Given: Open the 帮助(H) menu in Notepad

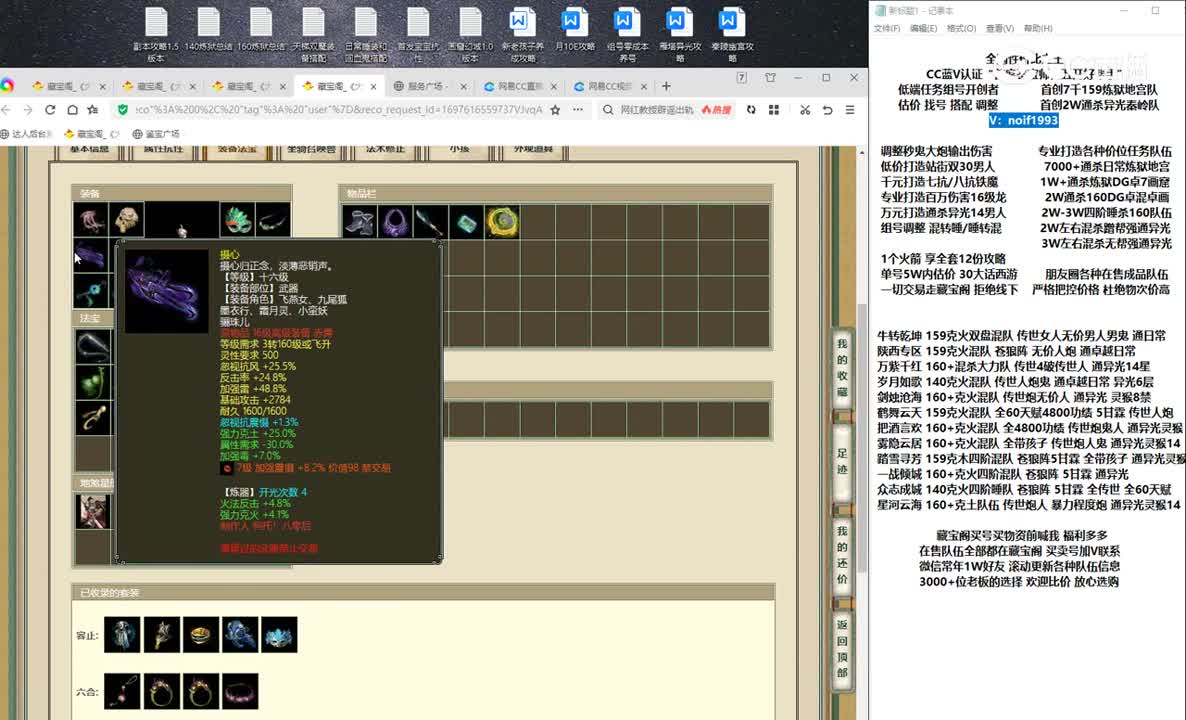Looking at the screenshot, I should (1038, 28).
